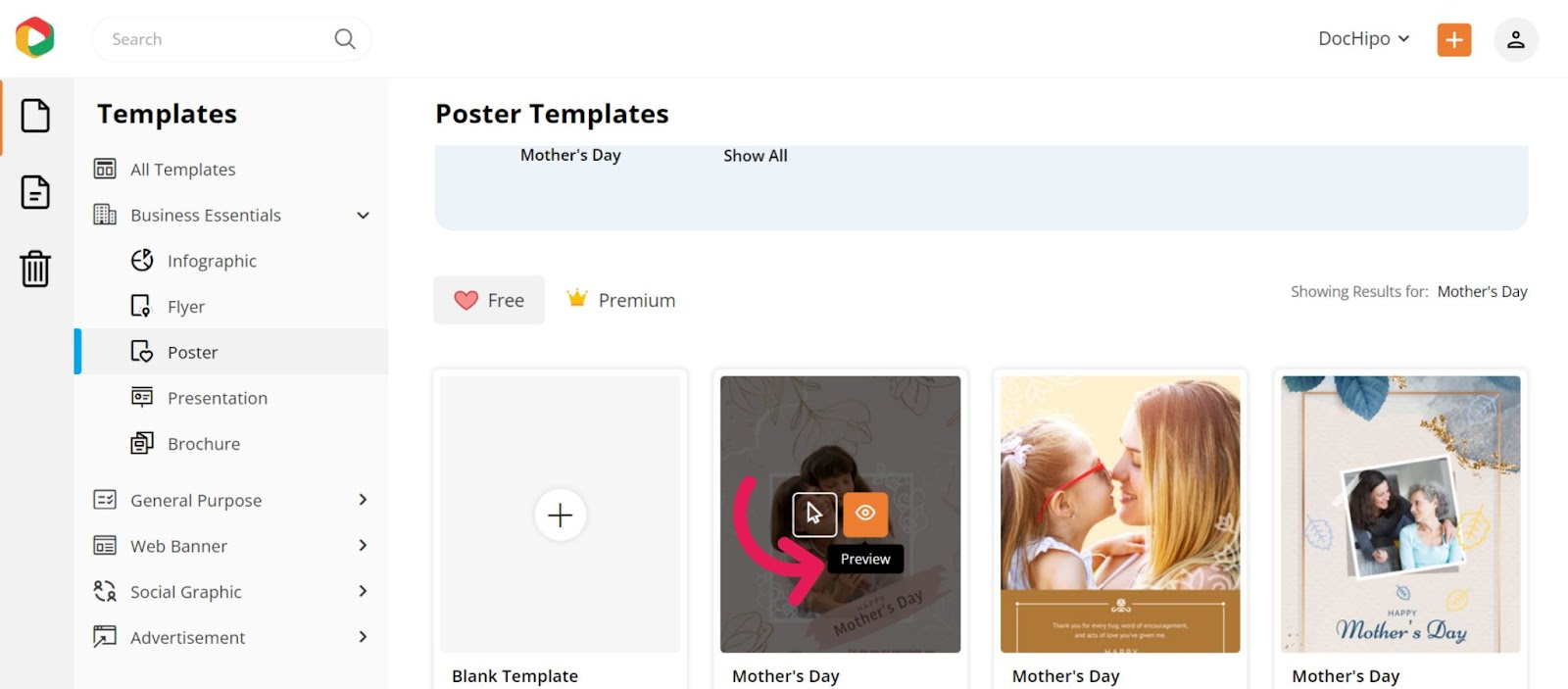Select the Free templates filter

point(489,300)
